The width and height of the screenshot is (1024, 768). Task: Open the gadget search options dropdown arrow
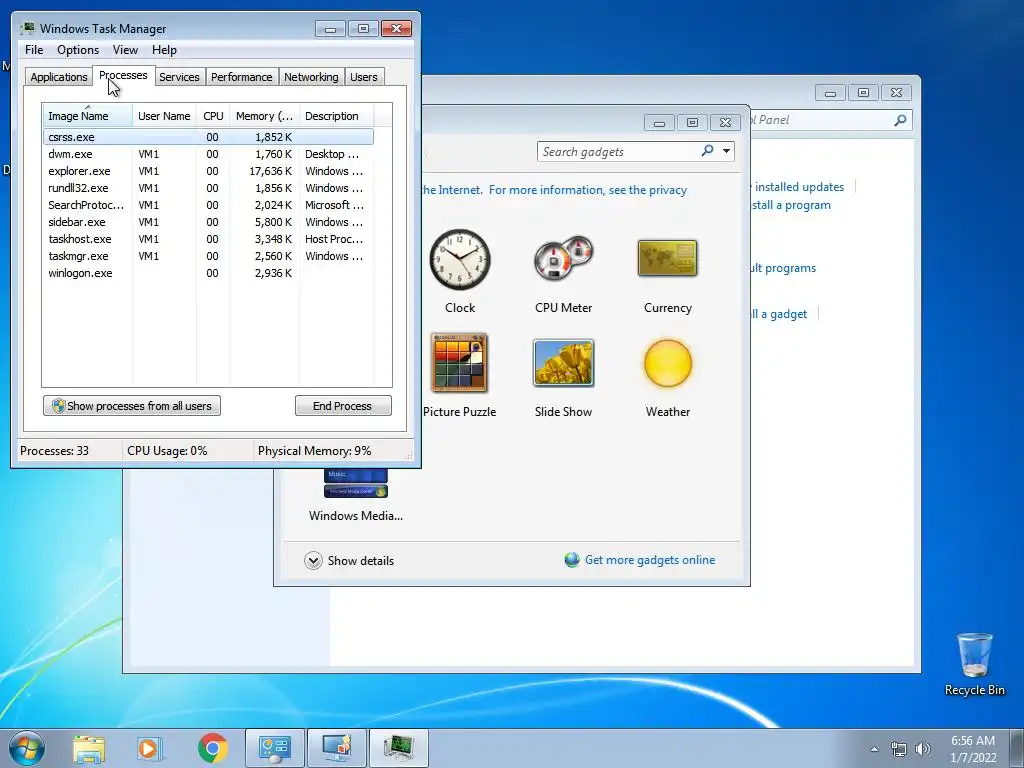tap(726, 151)
